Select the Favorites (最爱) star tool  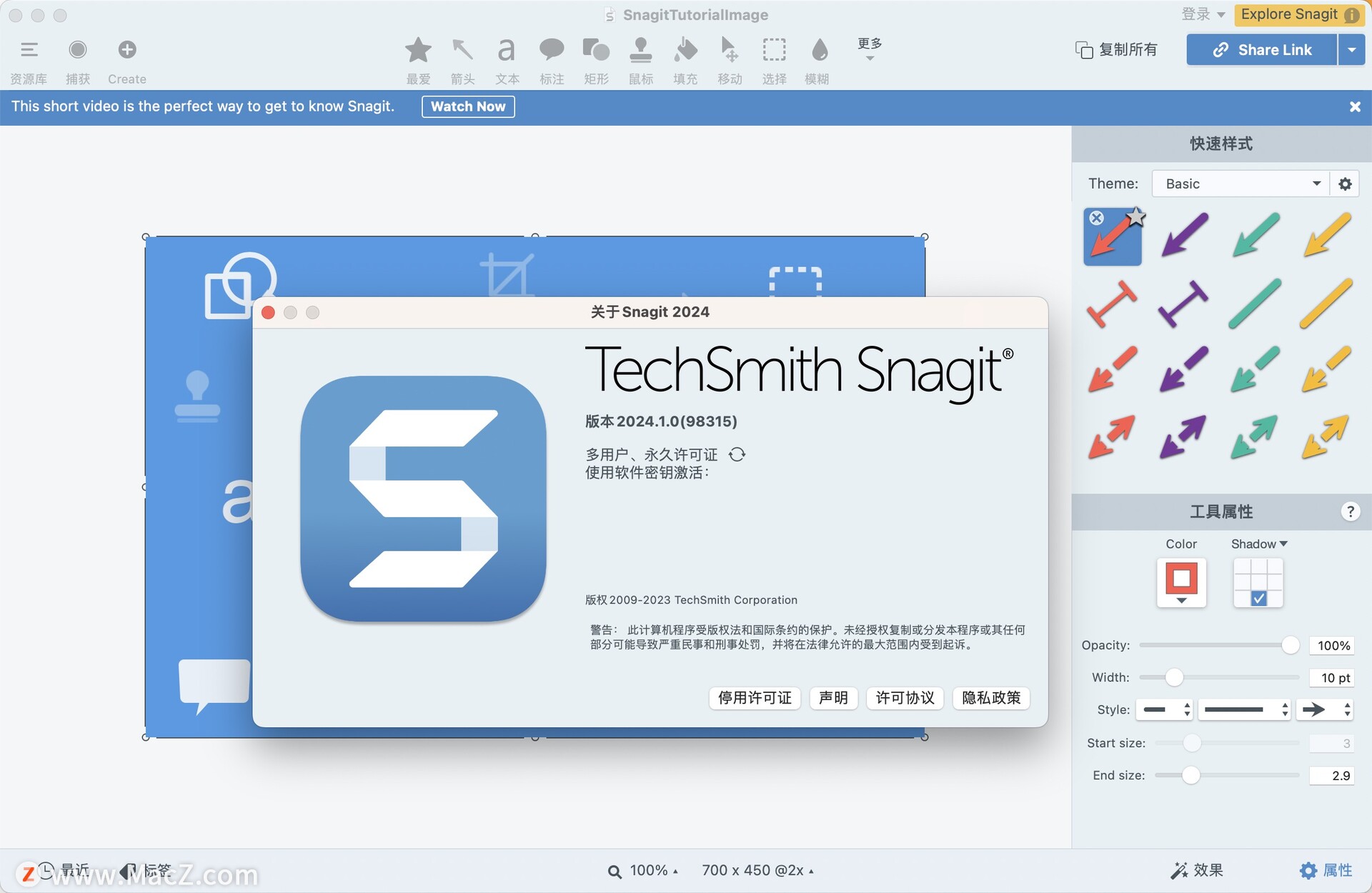click(418, 50)
